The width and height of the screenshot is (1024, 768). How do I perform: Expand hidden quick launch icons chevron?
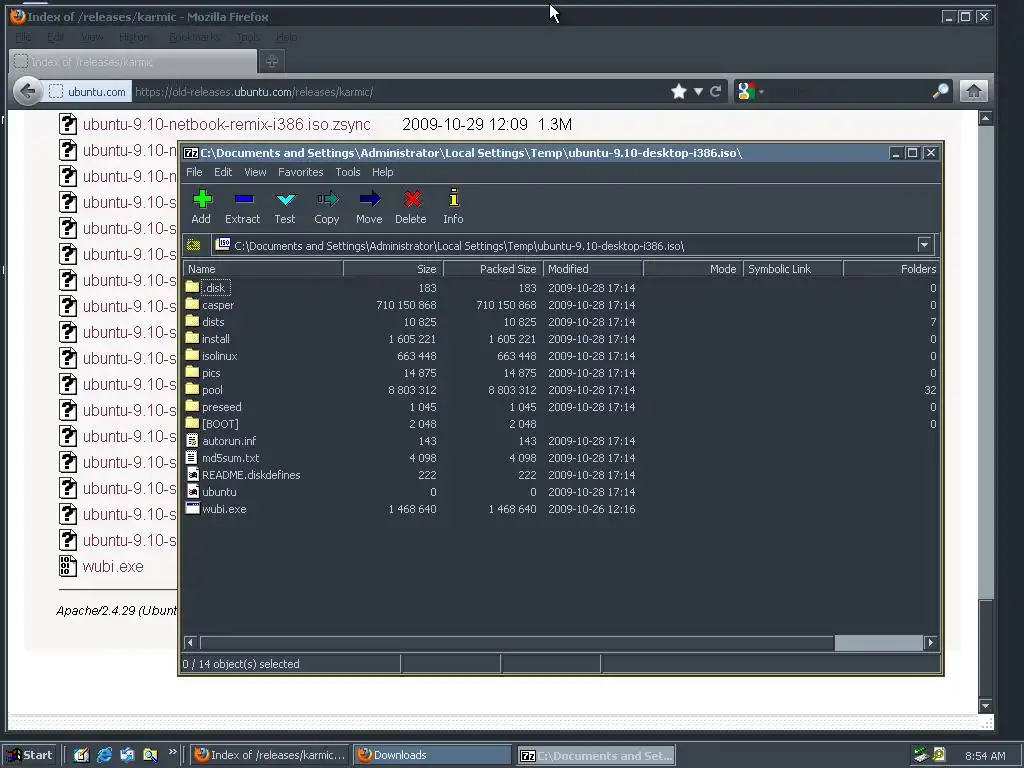pyautogui.click(x=172, y=752)
